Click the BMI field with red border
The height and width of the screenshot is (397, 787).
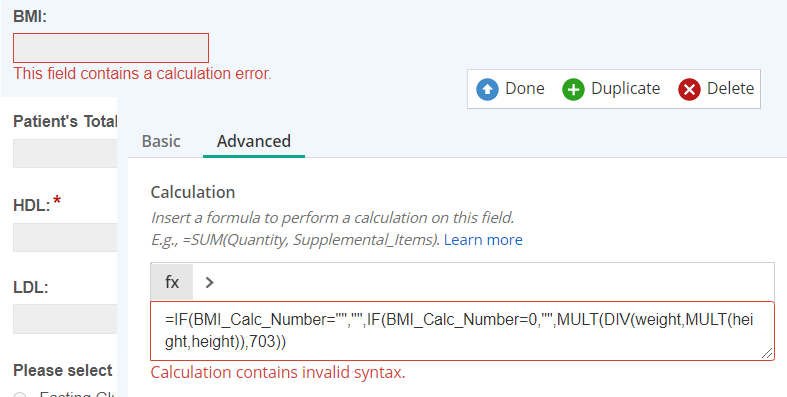(111, 48)
